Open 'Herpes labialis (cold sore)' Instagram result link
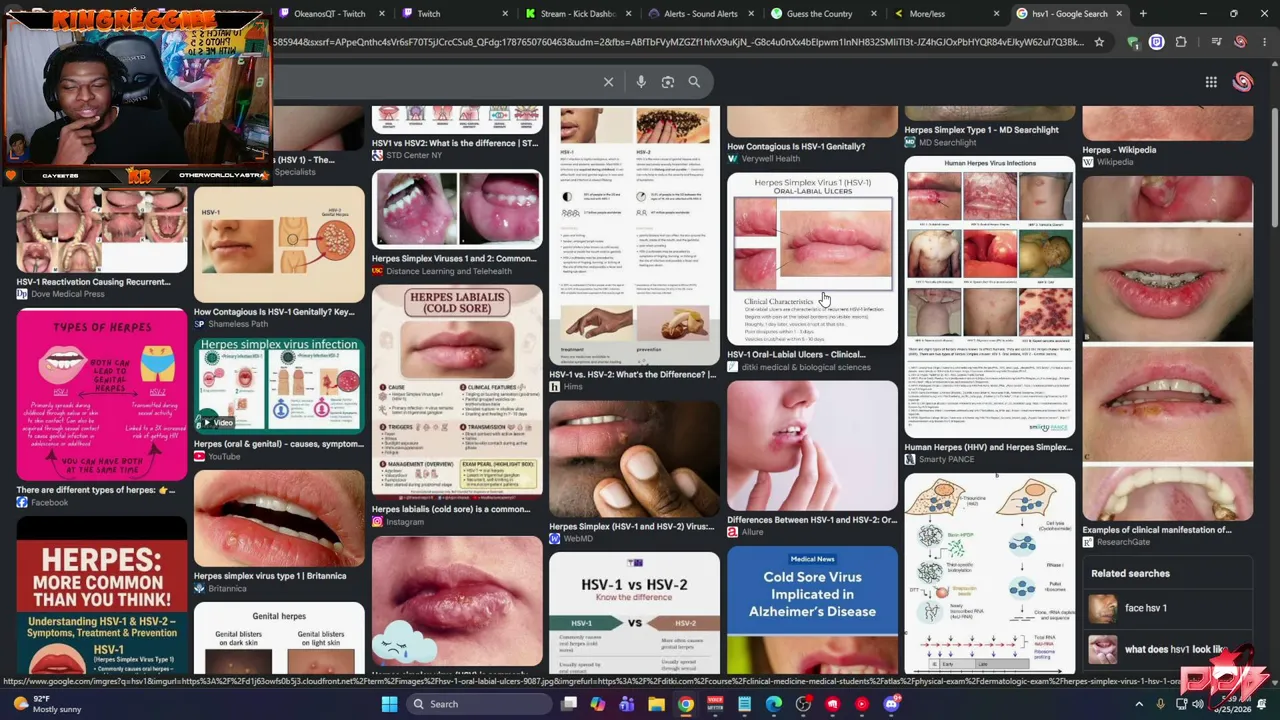 pos(451,509)
